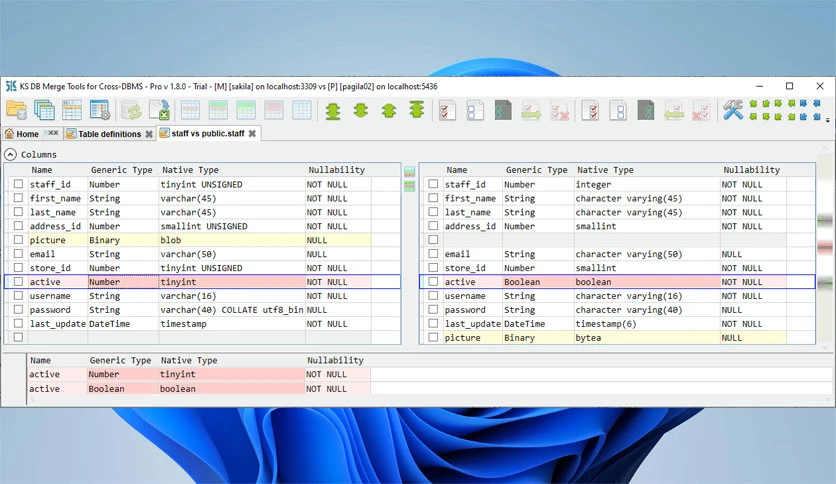Click grid icon with solid red header
836x484 pixels.
[274, 110]
